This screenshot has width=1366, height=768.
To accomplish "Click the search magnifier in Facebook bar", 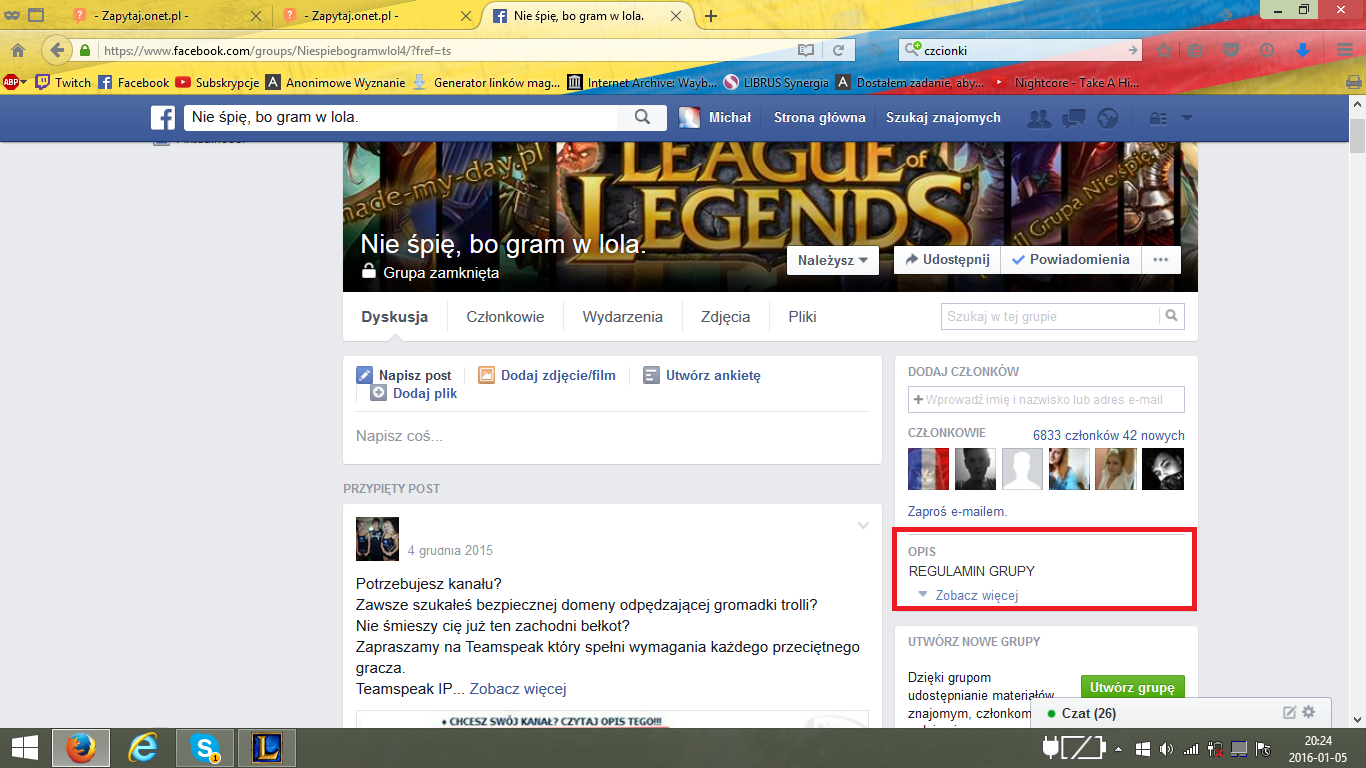I will (x=643, y=118).
